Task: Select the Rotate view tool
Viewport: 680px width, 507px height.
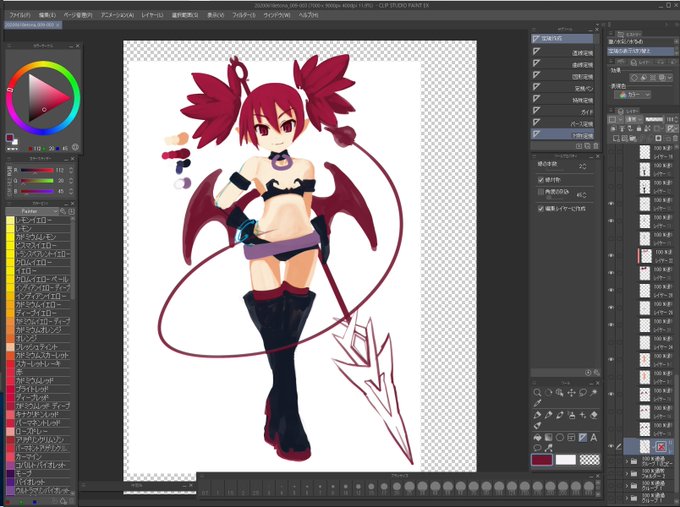Action: point(549,393)
